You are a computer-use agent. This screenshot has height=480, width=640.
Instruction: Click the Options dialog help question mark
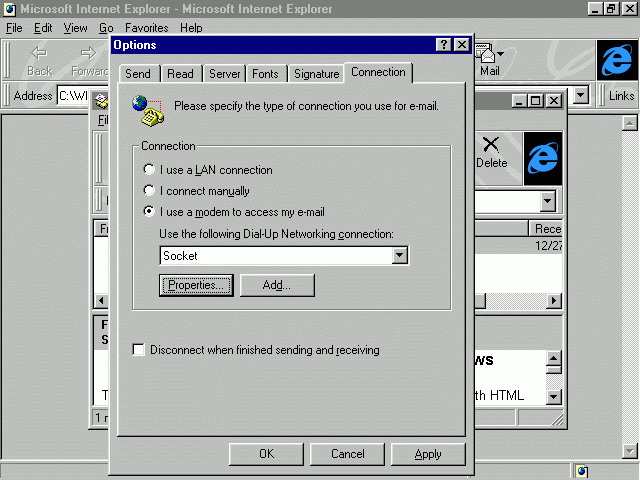444,44
